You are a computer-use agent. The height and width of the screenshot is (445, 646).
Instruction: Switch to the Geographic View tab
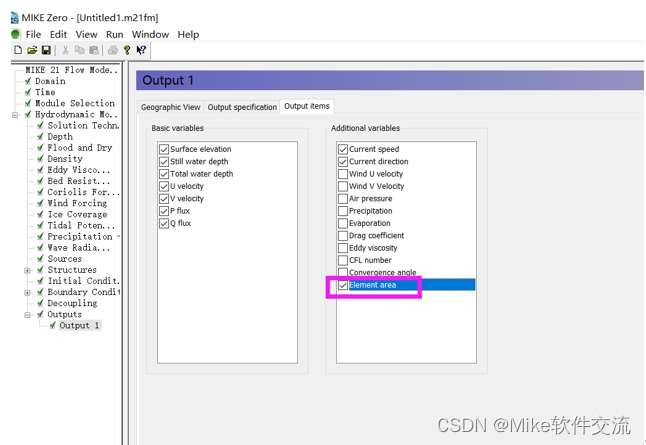click(170, 107)
